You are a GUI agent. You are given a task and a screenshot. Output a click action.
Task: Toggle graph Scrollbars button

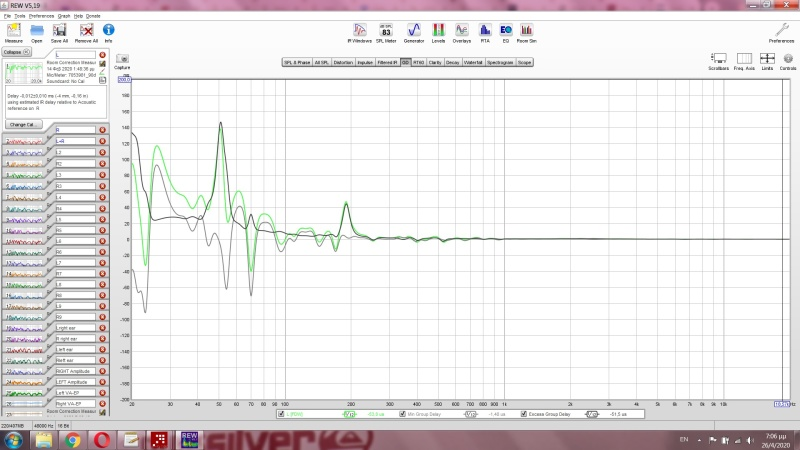click(717, 62)
